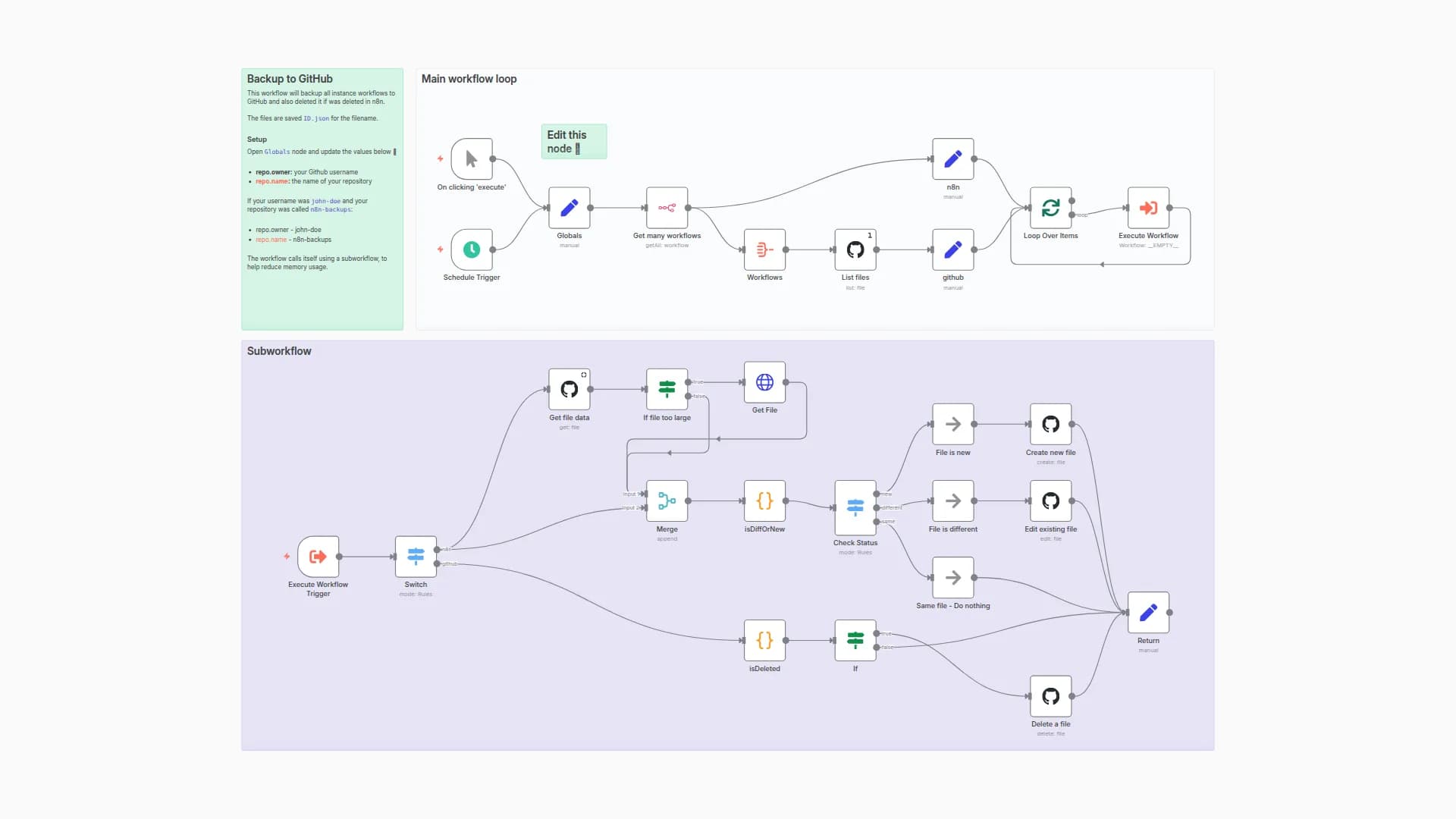The width and height of the screenshot is (1456, 819).
Task: Open the Get File node
Action: [764, 383]
